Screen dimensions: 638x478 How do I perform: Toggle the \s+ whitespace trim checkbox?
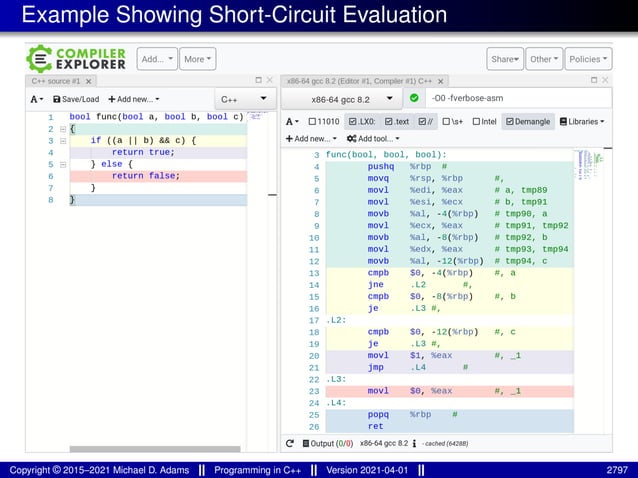coord(452,122)
